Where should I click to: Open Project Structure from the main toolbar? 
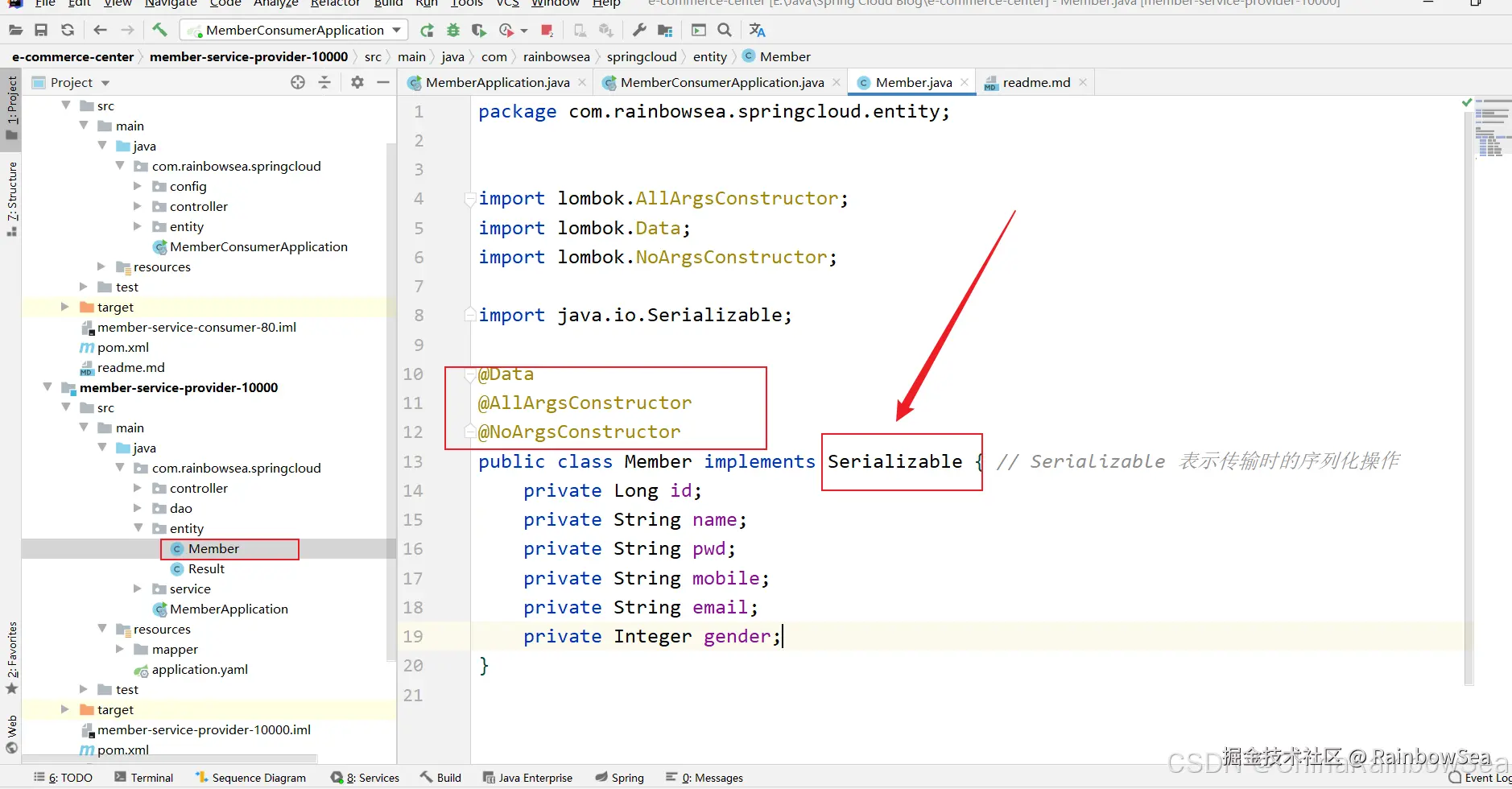665,31
